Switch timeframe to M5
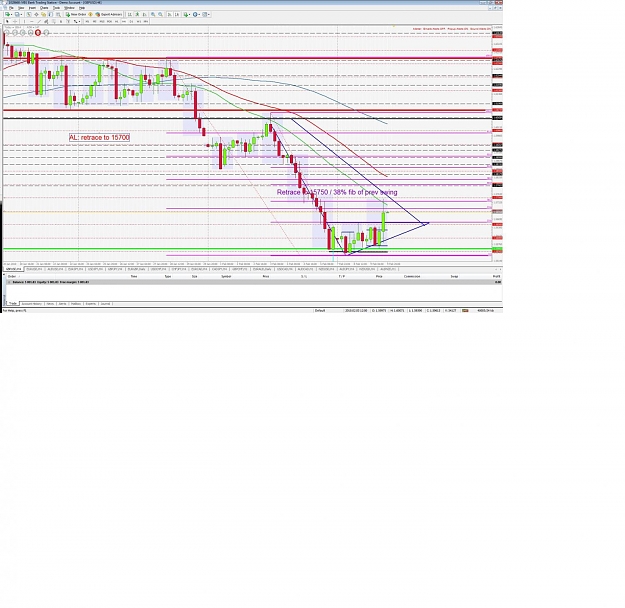Screen dimensions: 625x608 pyautogui.click(x=94, y=21)
